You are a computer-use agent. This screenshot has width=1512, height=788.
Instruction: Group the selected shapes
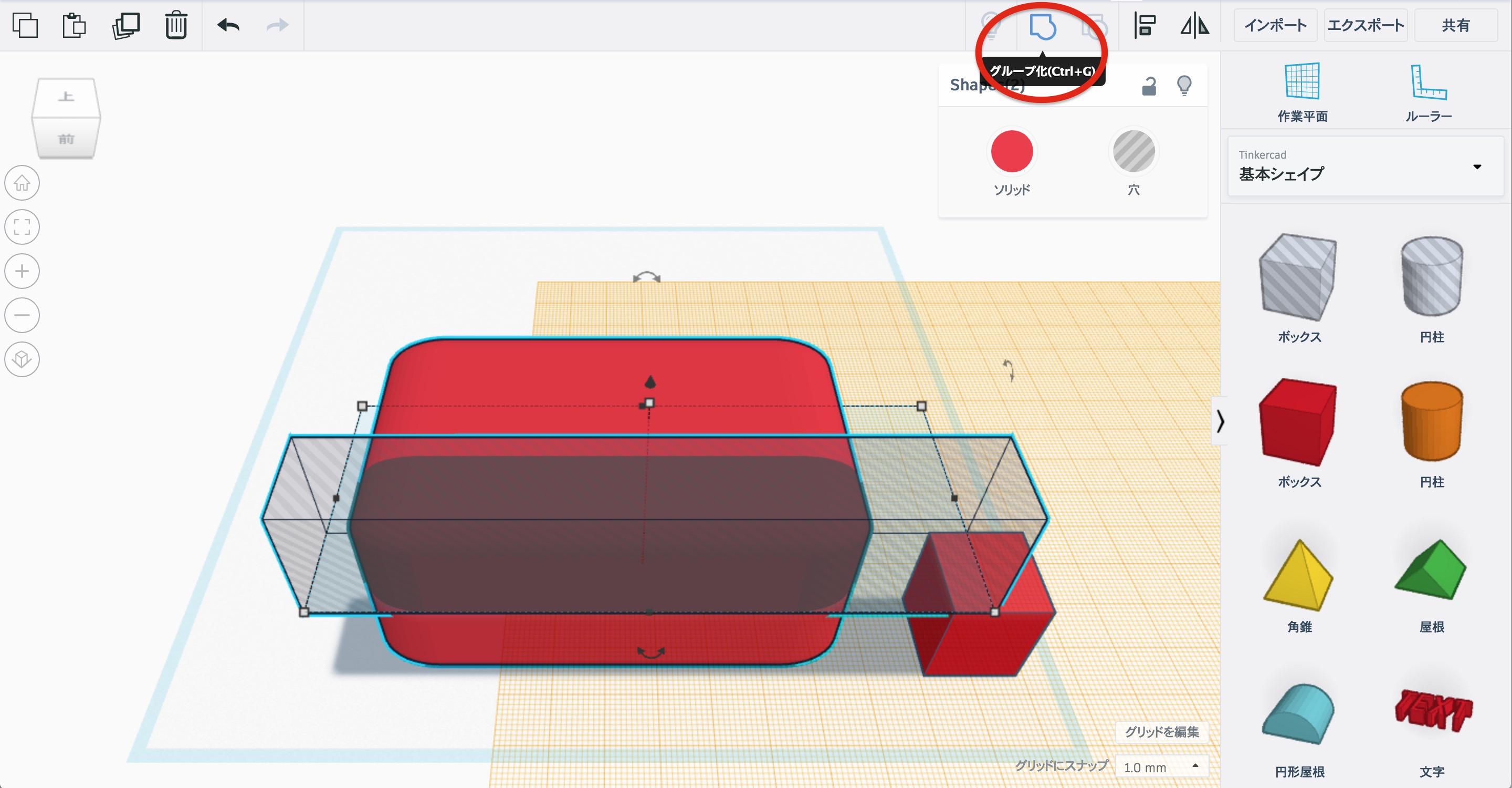pos(1043,26)
